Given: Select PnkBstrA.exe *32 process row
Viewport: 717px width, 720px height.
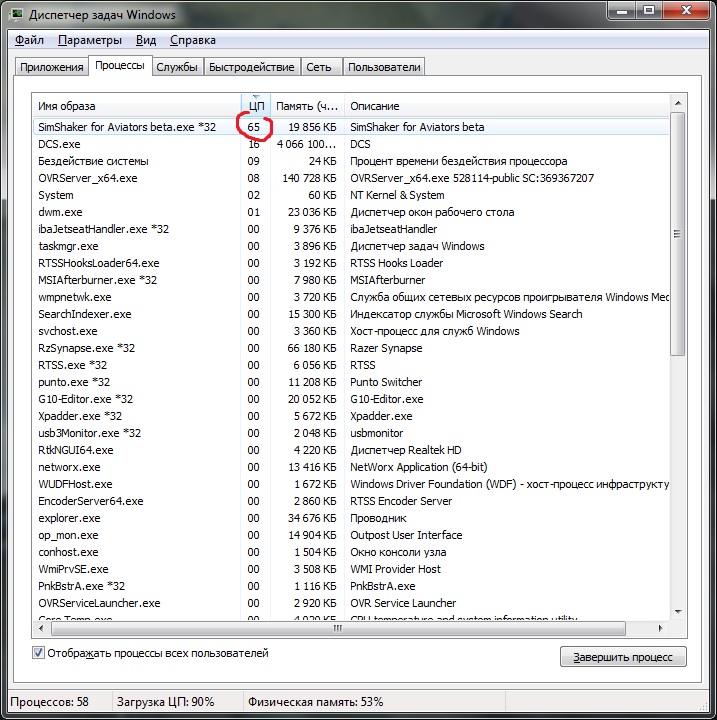Looking at the screenshot, I should 351,586.
